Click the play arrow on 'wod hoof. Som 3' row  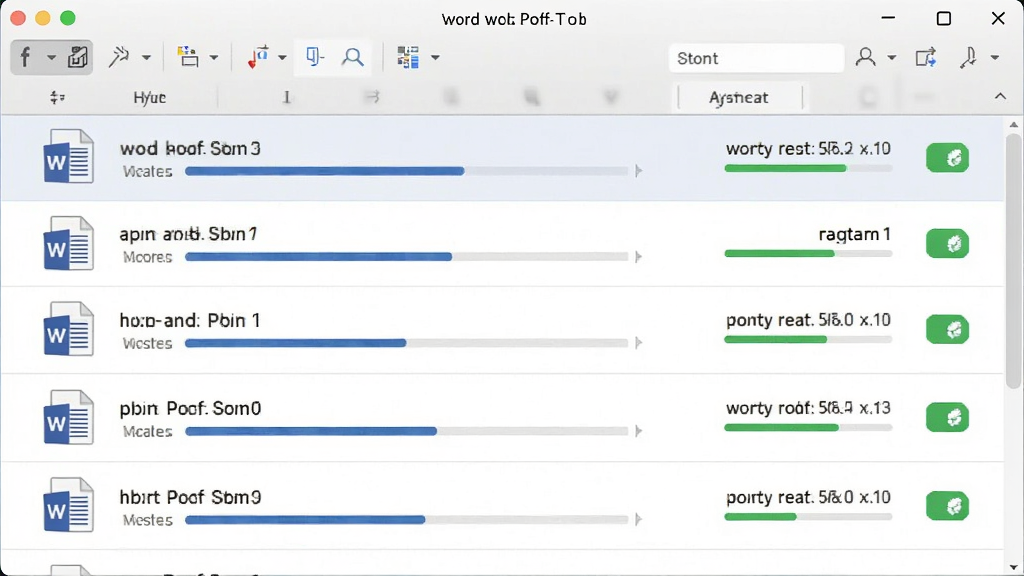(x=639, y=171)
